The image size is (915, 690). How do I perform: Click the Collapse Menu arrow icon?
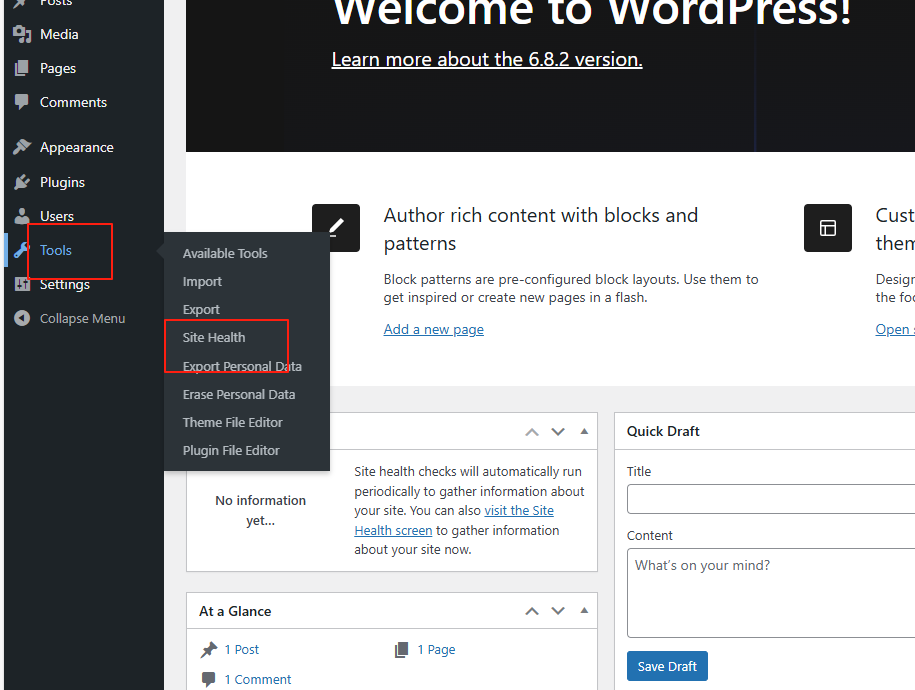[x=22, y=318]
